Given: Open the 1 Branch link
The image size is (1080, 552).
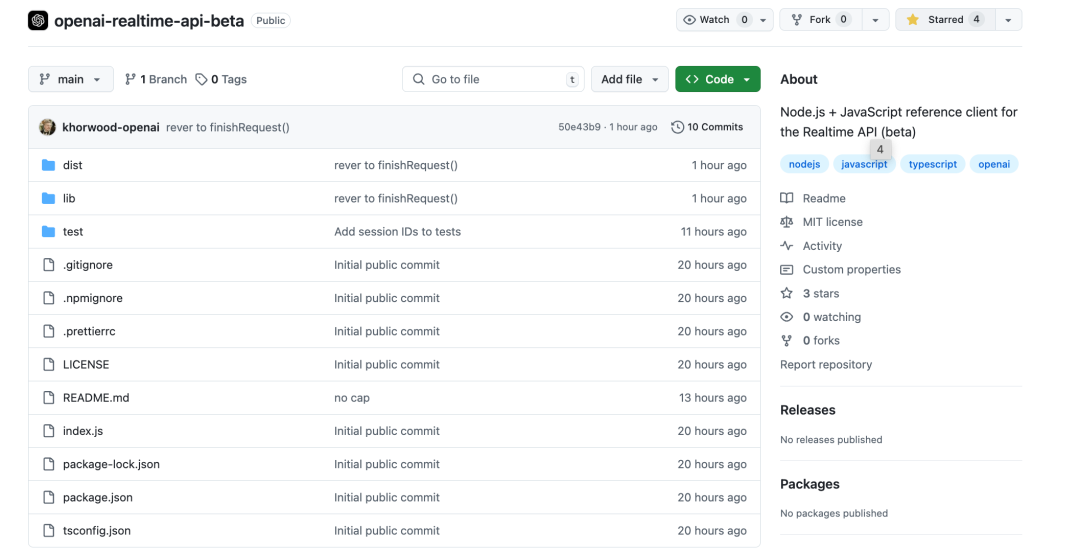Looking at the screenshot, I should (x=156, y=79).
